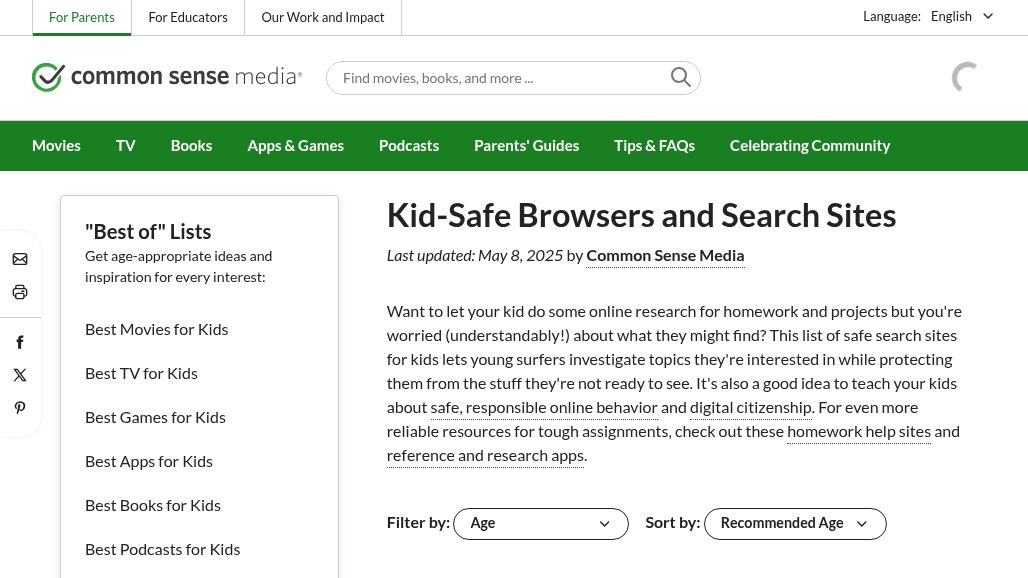Go to Best Movies for Kids list
The width and height of the screenshot is (1028, 578).
[x=157, y=330]
